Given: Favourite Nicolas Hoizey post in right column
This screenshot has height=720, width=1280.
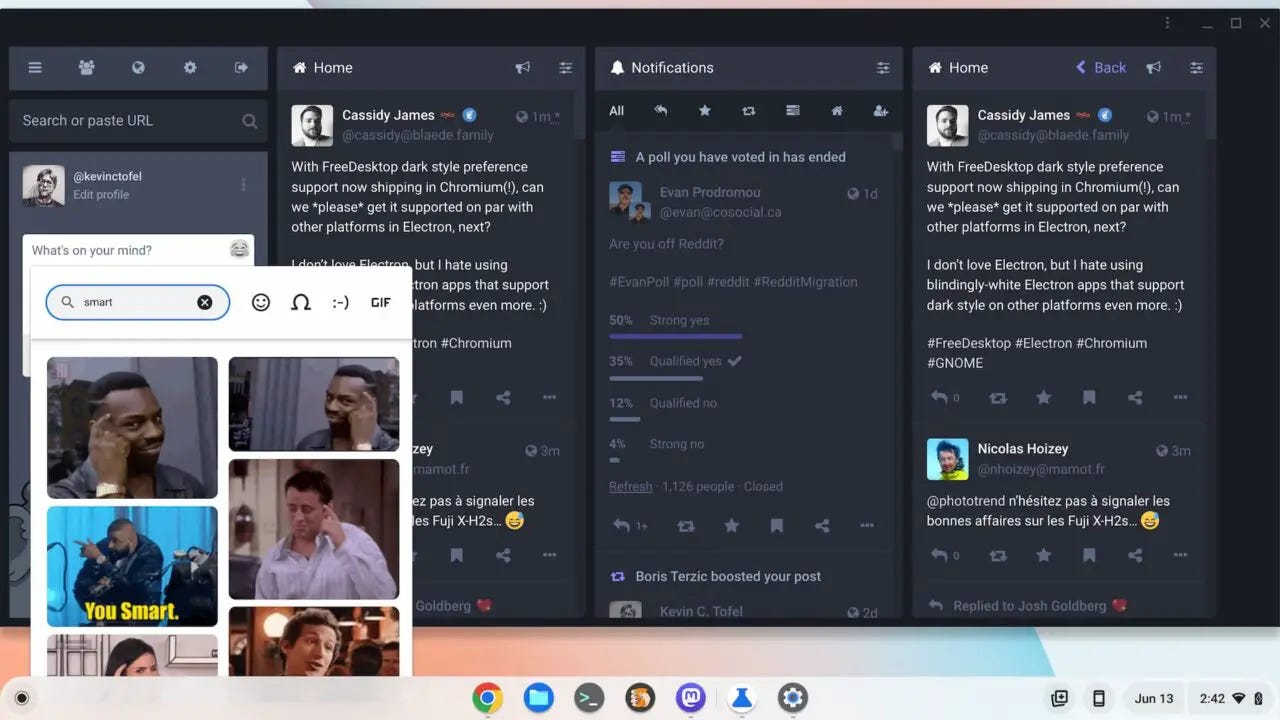Looking at the screenshot, I should [1044, 555].
